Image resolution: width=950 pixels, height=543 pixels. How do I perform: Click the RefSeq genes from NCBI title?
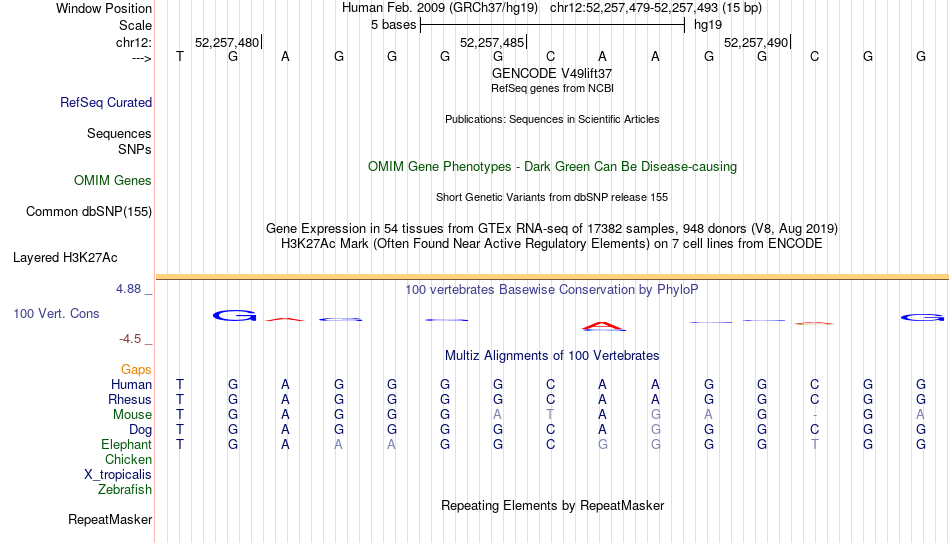[x=552, y=88]
